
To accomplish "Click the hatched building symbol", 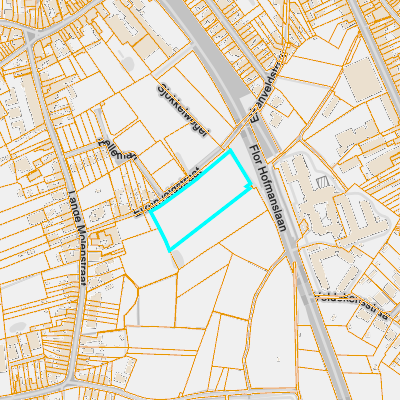I will [x=324, y=182].
